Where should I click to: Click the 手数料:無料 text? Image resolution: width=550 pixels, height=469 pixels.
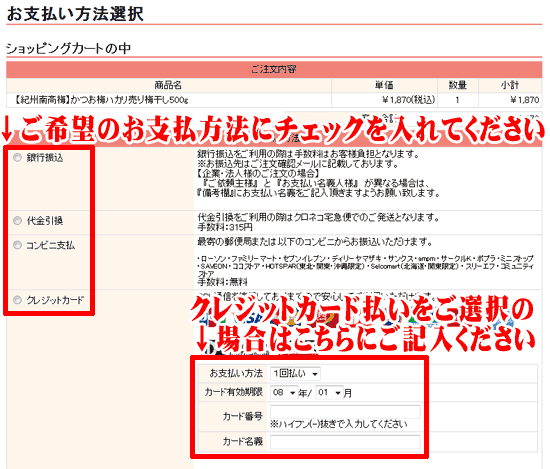222,282
